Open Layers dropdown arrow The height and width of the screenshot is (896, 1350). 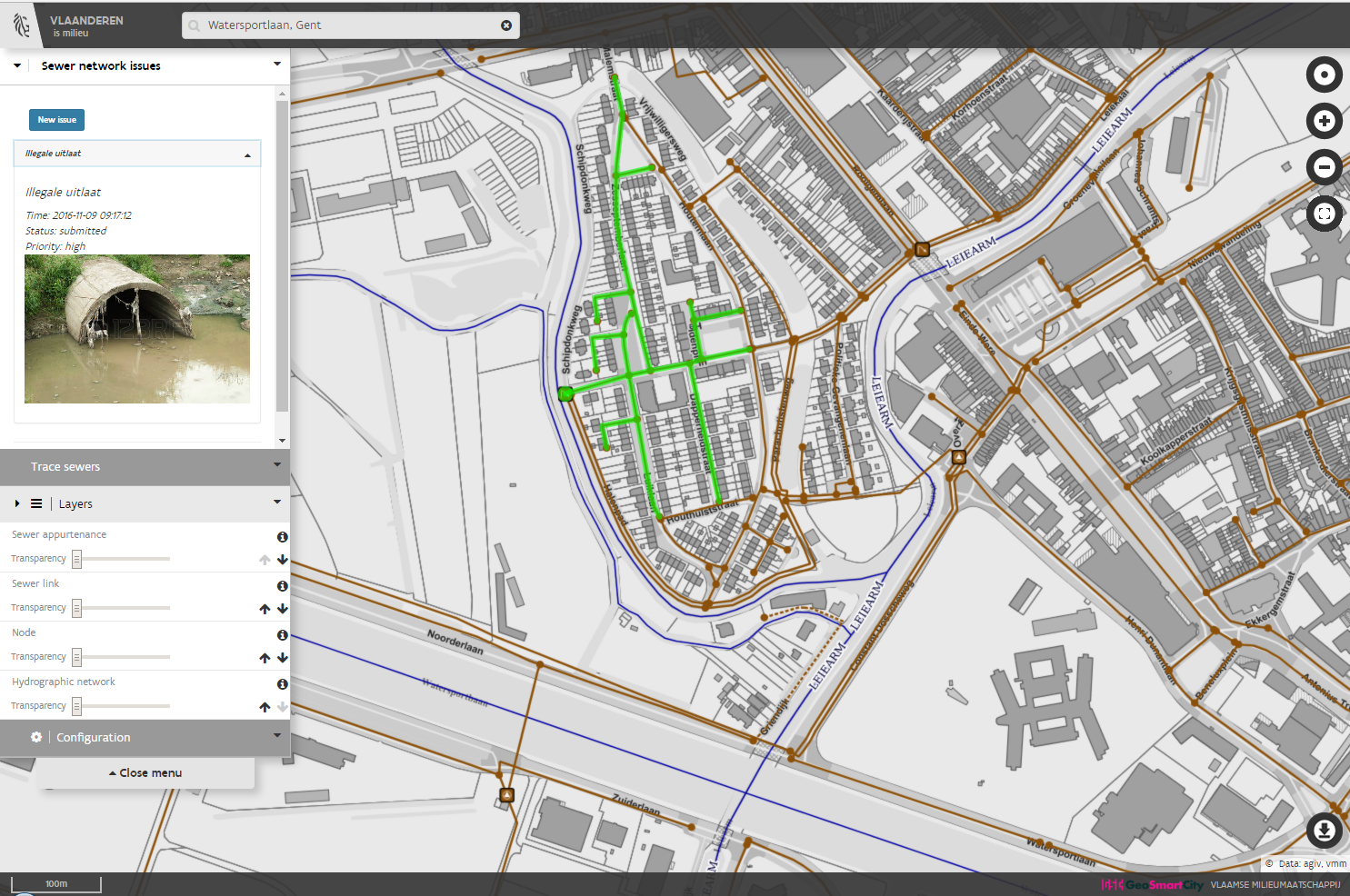point(277,502)
